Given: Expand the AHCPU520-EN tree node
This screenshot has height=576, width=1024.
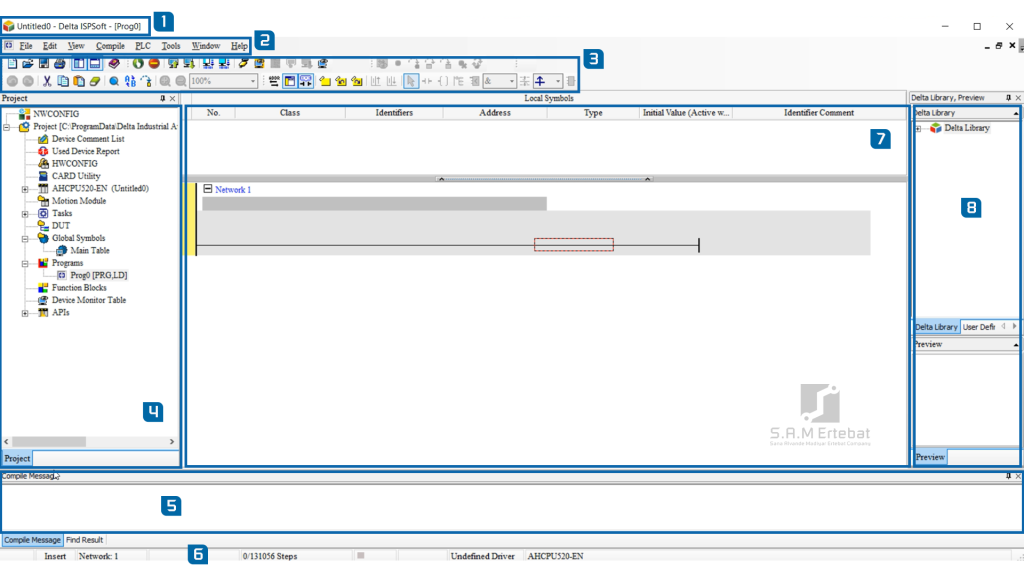Looking at the screenshot, I should click(25, 189).
